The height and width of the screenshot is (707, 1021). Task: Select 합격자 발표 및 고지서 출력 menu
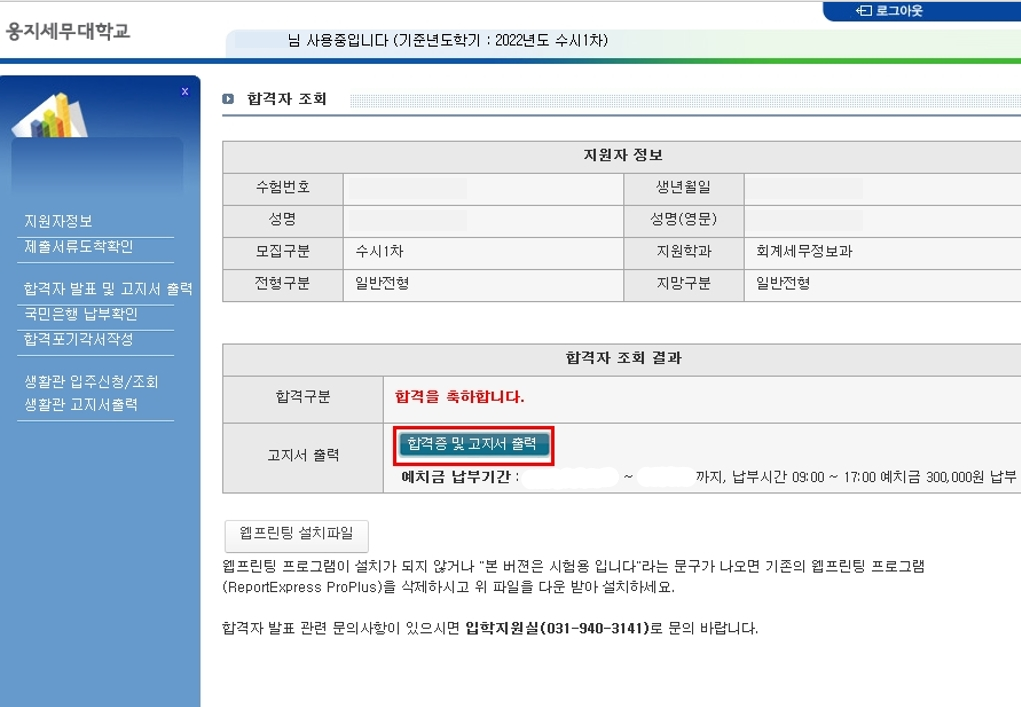click(x=108, y=289)
